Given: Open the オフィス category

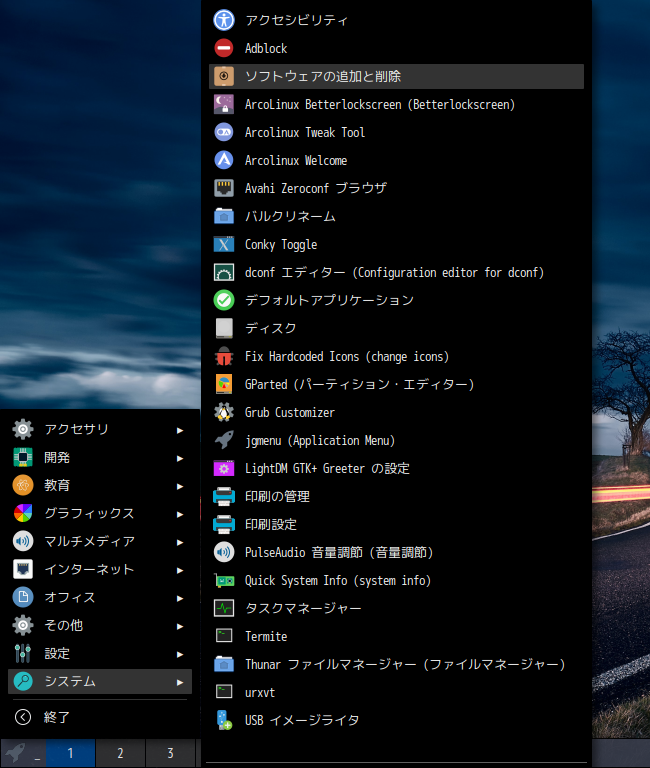Looking at the screenshot, I should click(x=100, y=597).
